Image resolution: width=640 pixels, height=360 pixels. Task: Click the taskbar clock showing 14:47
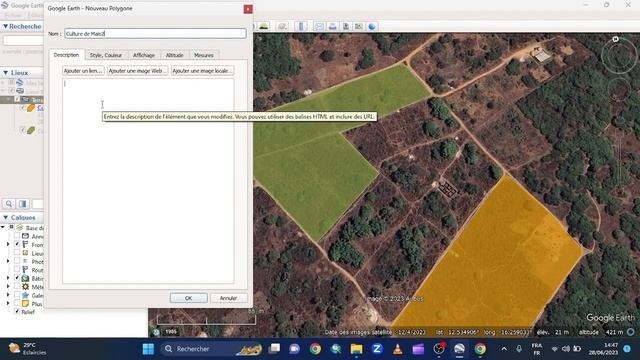click(603, 349)
